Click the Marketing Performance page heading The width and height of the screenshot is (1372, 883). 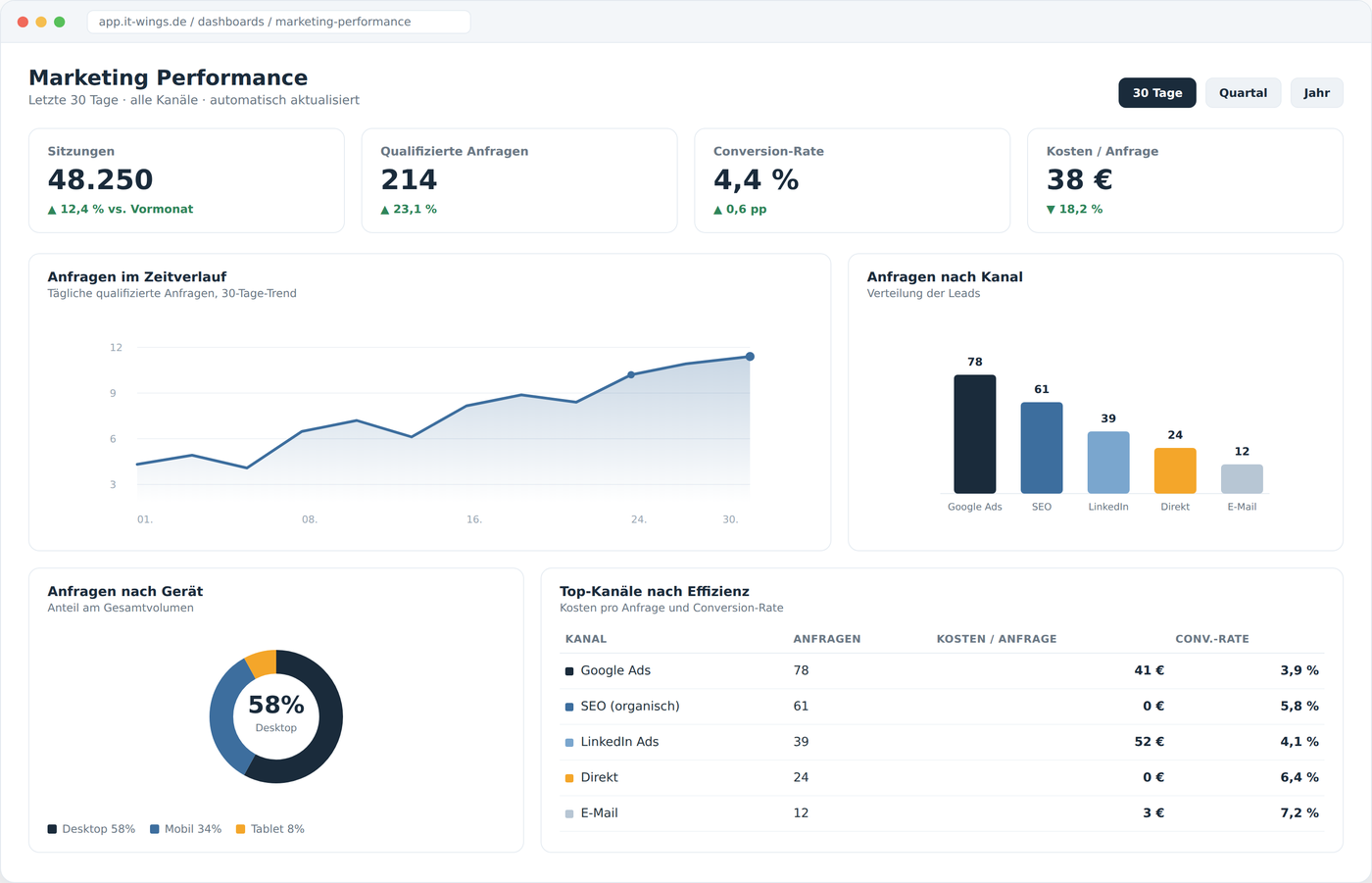pyautogui.click(x=169, y=77)
